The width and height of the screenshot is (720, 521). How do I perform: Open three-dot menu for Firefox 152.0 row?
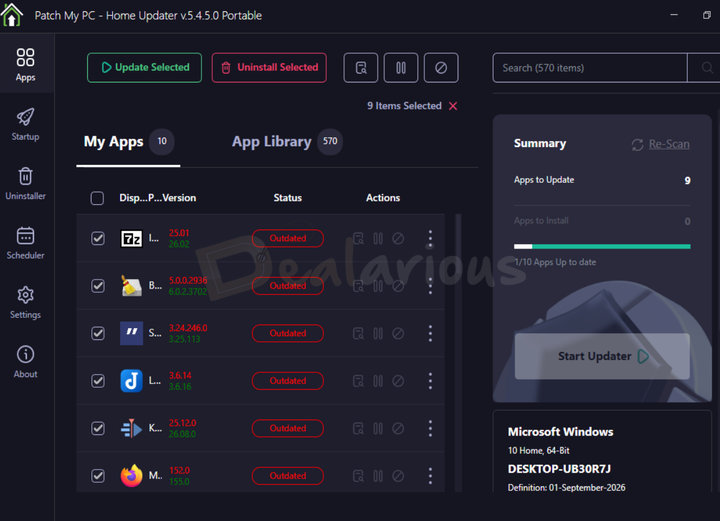coord(430,476)
